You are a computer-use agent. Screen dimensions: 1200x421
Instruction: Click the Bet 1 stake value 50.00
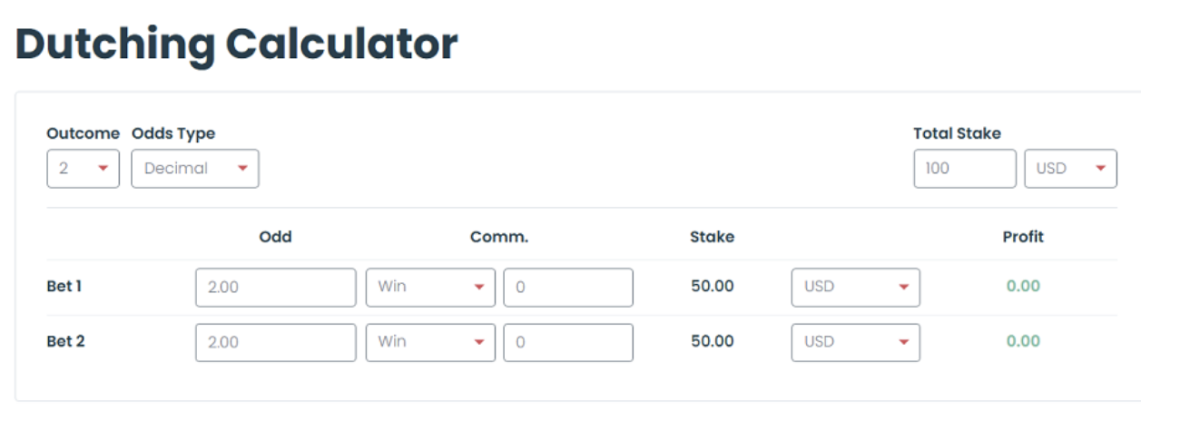[x=712, y=287]
